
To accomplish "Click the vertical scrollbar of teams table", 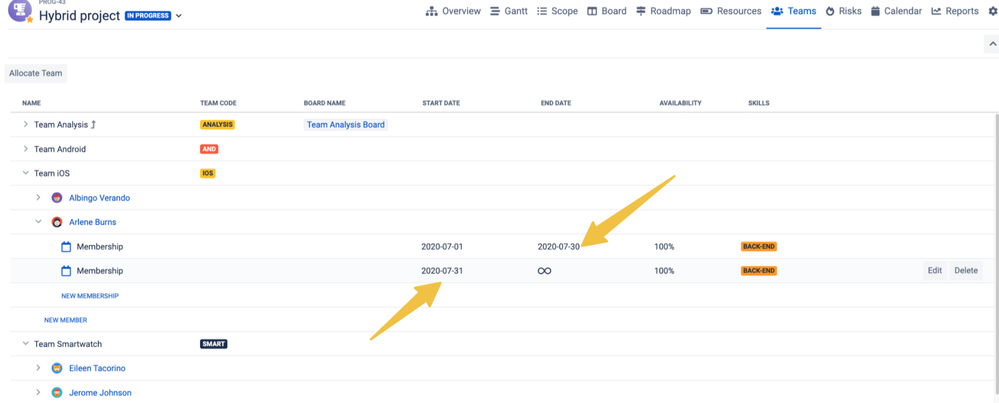I will tap(996, 255).
